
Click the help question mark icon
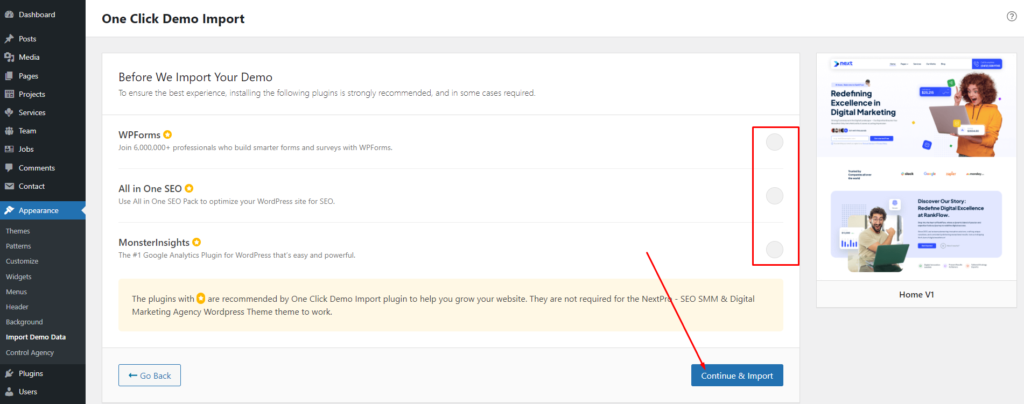pyautogui.click(x=1012, y=16)
